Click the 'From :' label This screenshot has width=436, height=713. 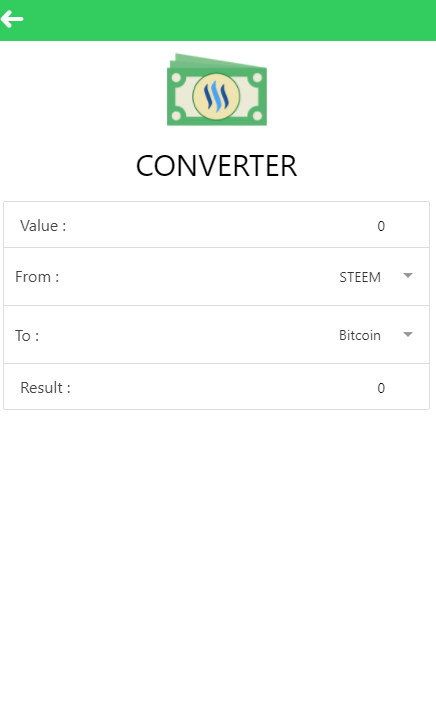(37, 277)
